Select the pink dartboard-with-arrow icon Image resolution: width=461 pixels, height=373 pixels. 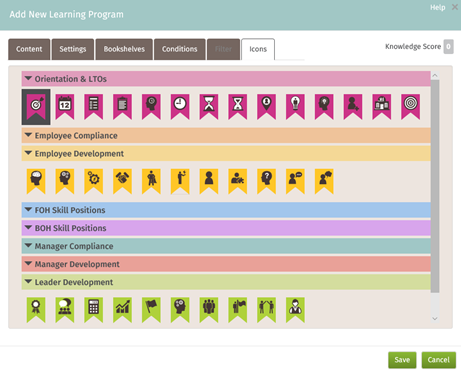[36, 107]
